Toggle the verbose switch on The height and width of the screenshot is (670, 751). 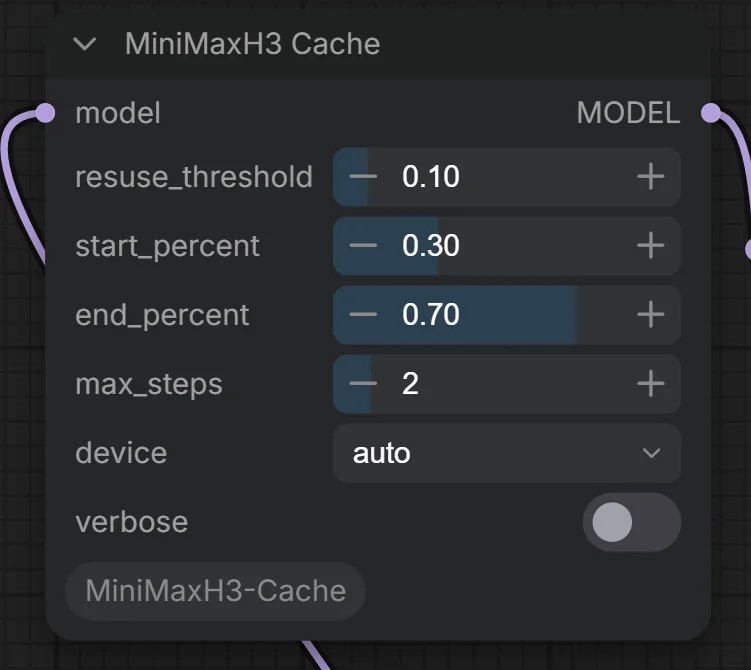click(631, 522)
